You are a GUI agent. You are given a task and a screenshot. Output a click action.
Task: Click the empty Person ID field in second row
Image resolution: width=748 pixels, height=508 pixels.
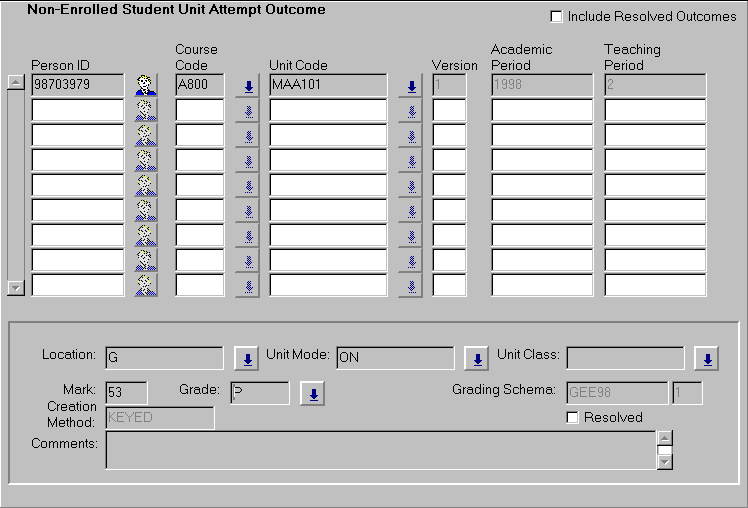78,111
